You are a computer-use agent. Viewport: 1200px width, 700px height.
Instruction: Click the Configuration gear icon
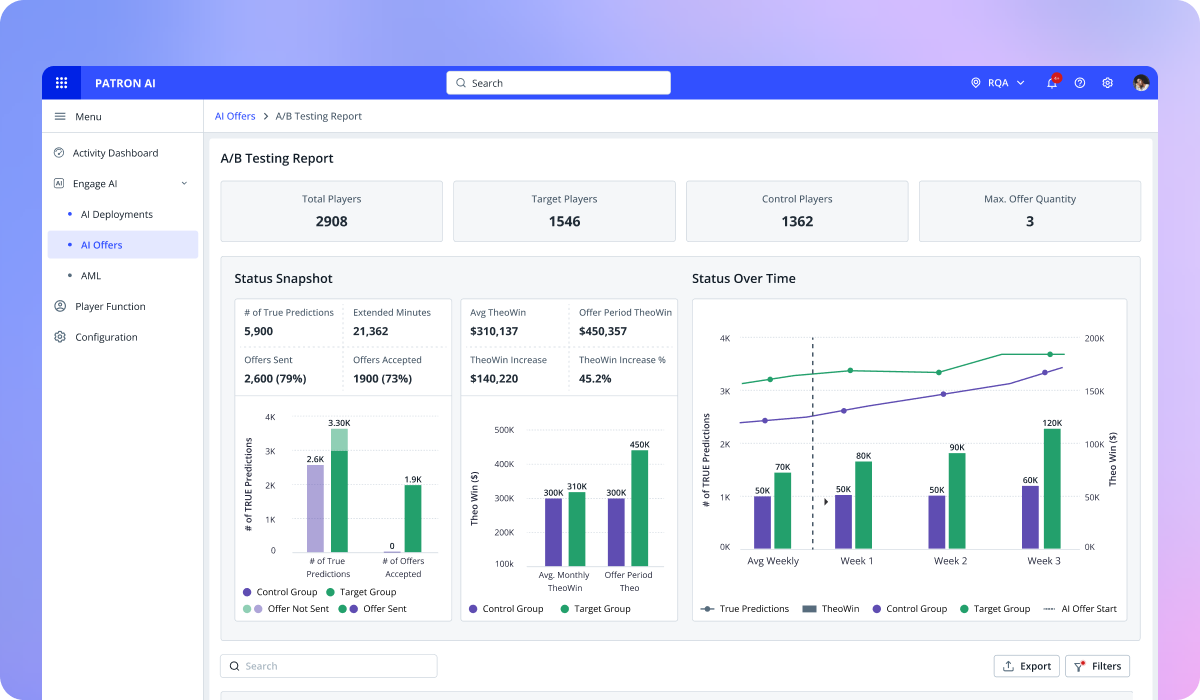(60, 337)
